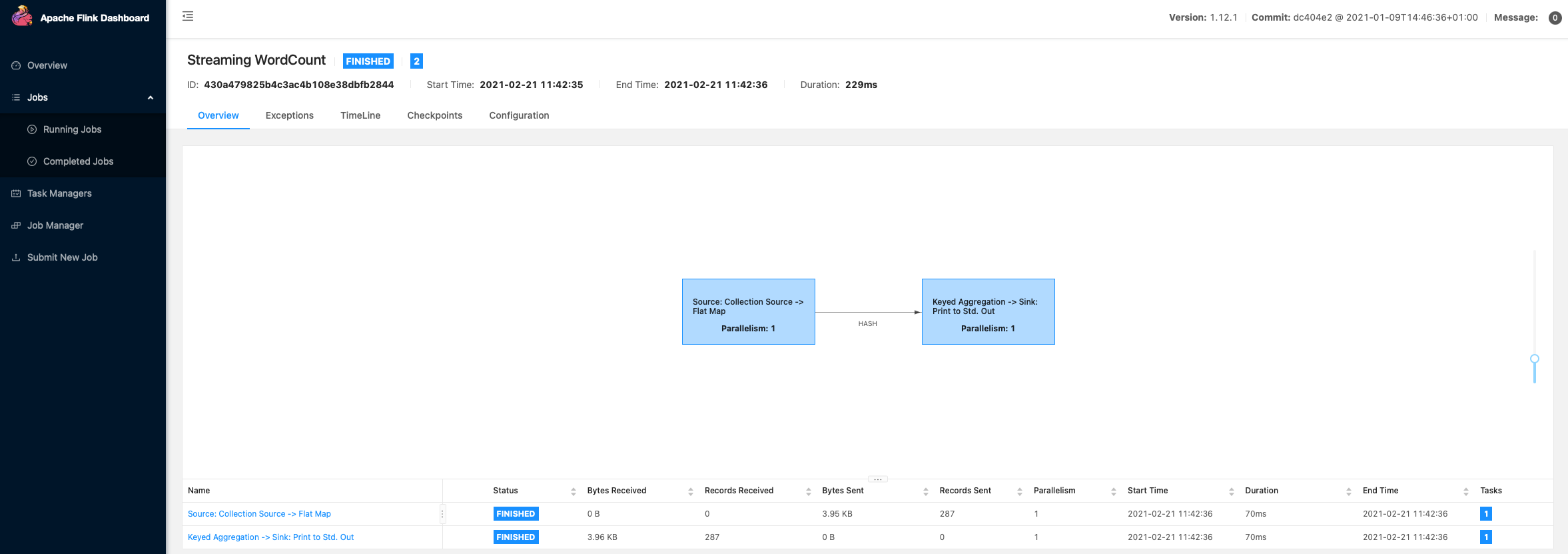The width and height of the screenshot is (1568, 554).
Task: Click the Jobs list icon in sidebar
Action: 16,97
